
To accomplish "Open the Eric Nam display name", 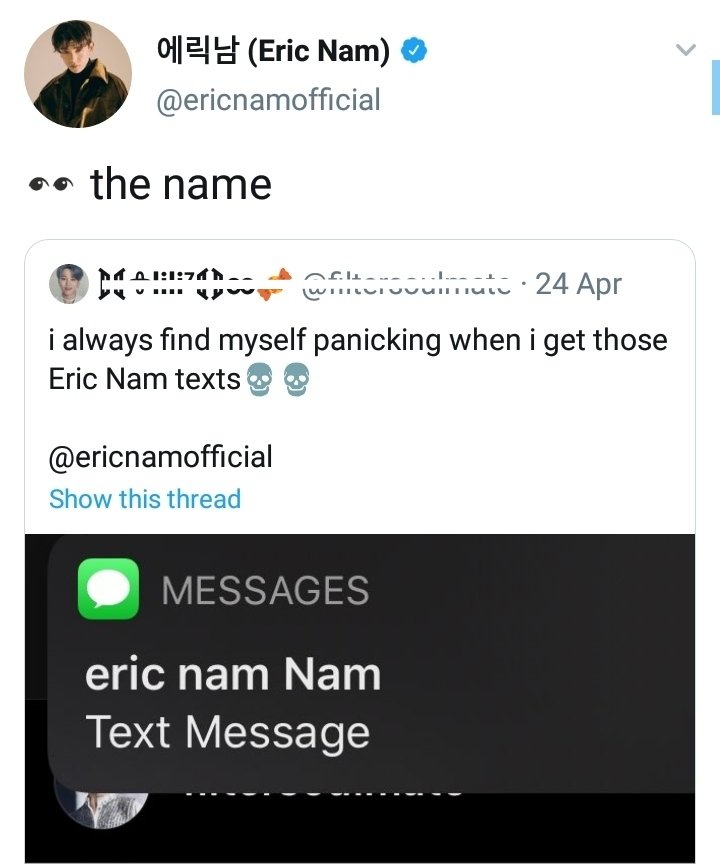I will 272,50.
